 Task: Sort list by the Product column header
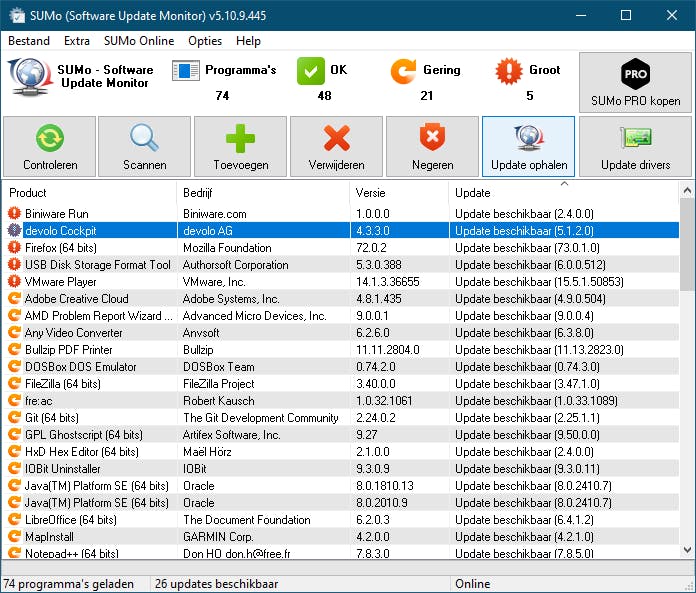coord(90,193)
